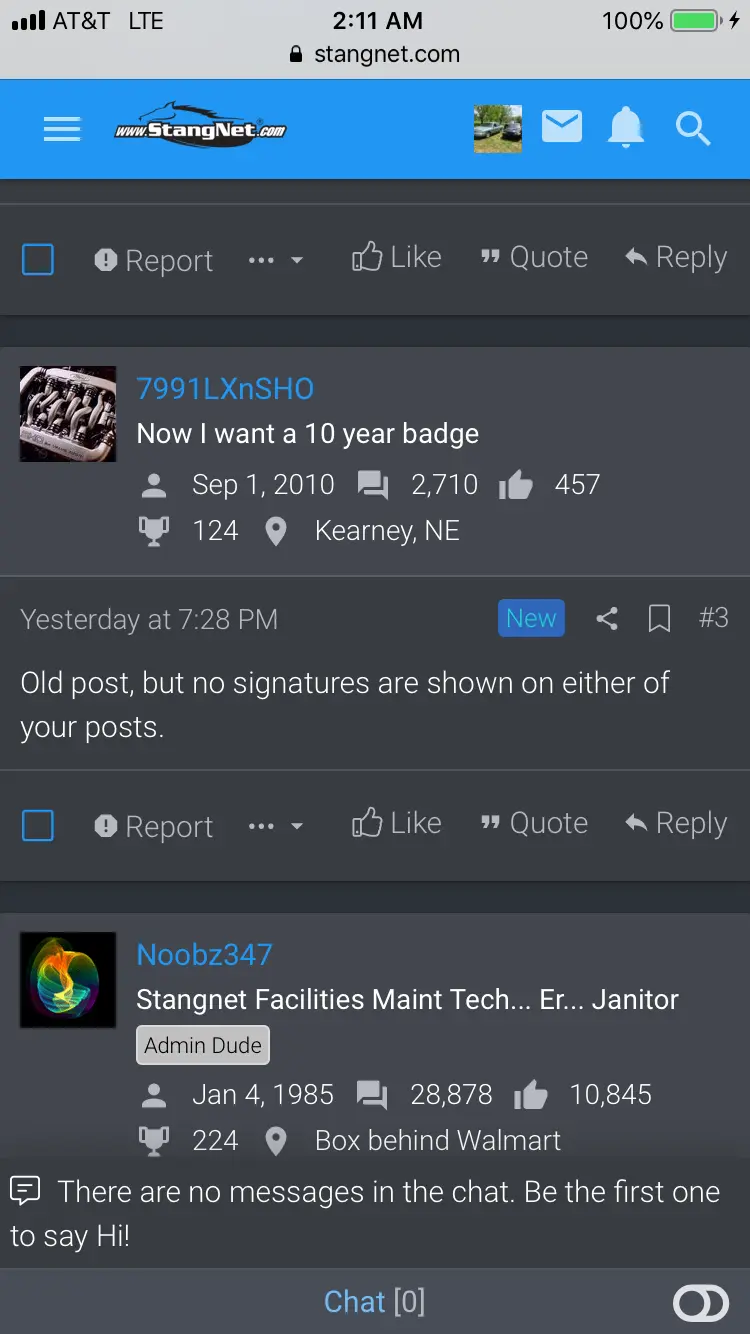Tap the StangNet logo

(200, 126)
